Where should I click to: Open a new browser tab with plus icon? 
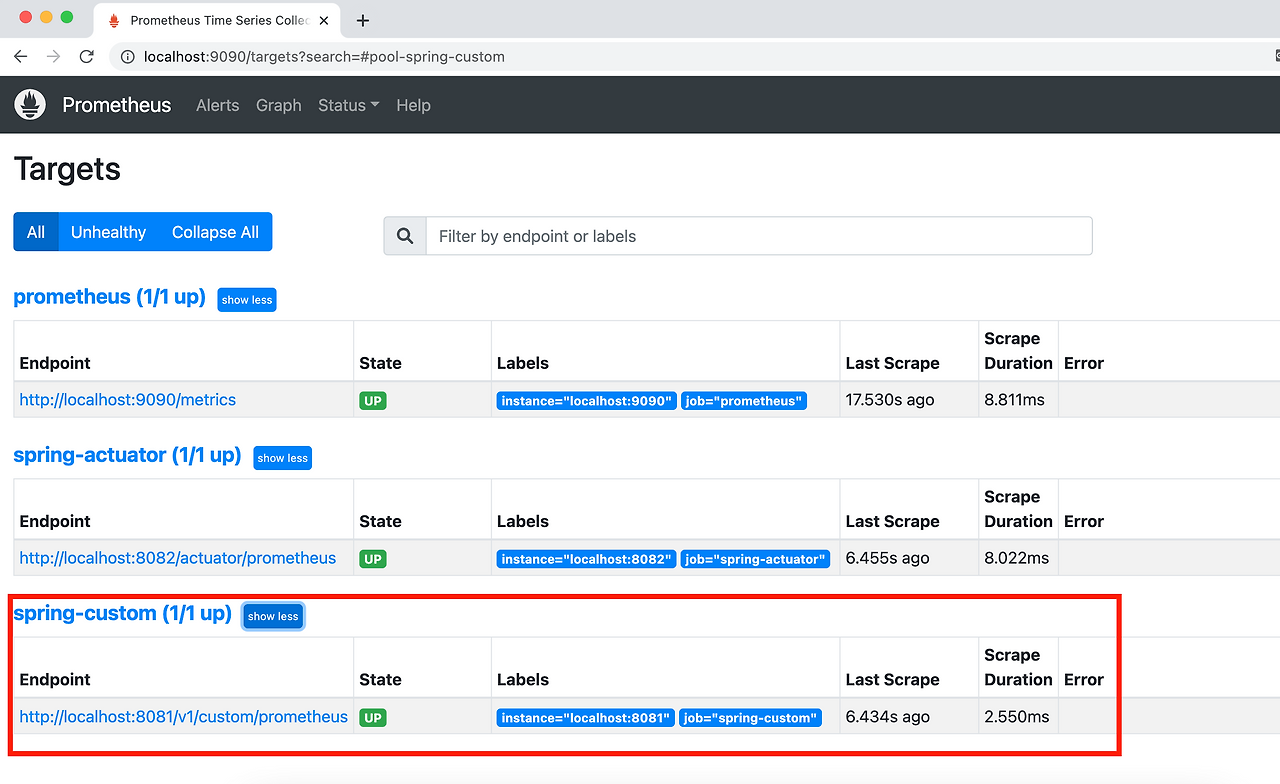[363, 20]
